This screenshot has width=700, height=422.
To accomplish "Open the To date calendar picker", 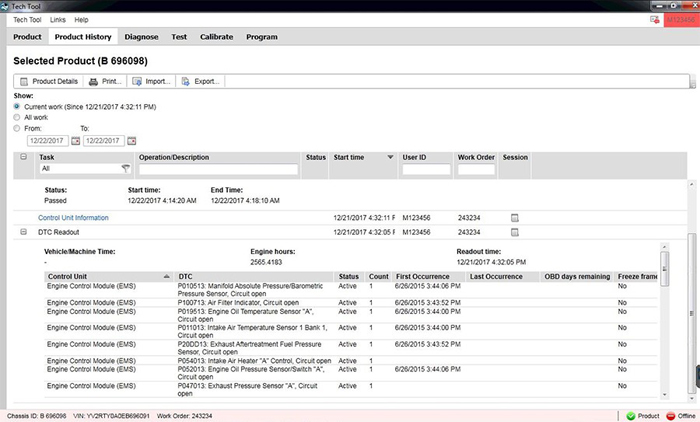I will point(131,141).
